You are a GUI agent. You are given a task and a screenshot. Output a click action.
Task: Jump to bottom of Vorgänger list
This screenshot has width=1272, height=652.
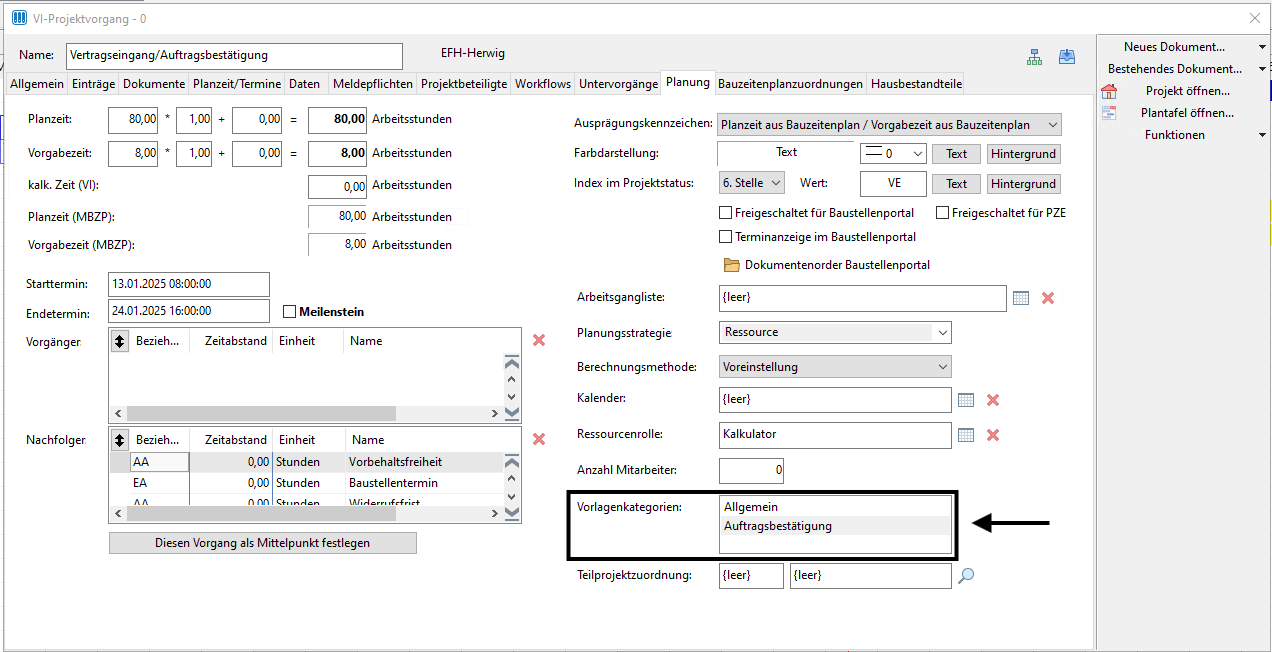coord(512,411)
